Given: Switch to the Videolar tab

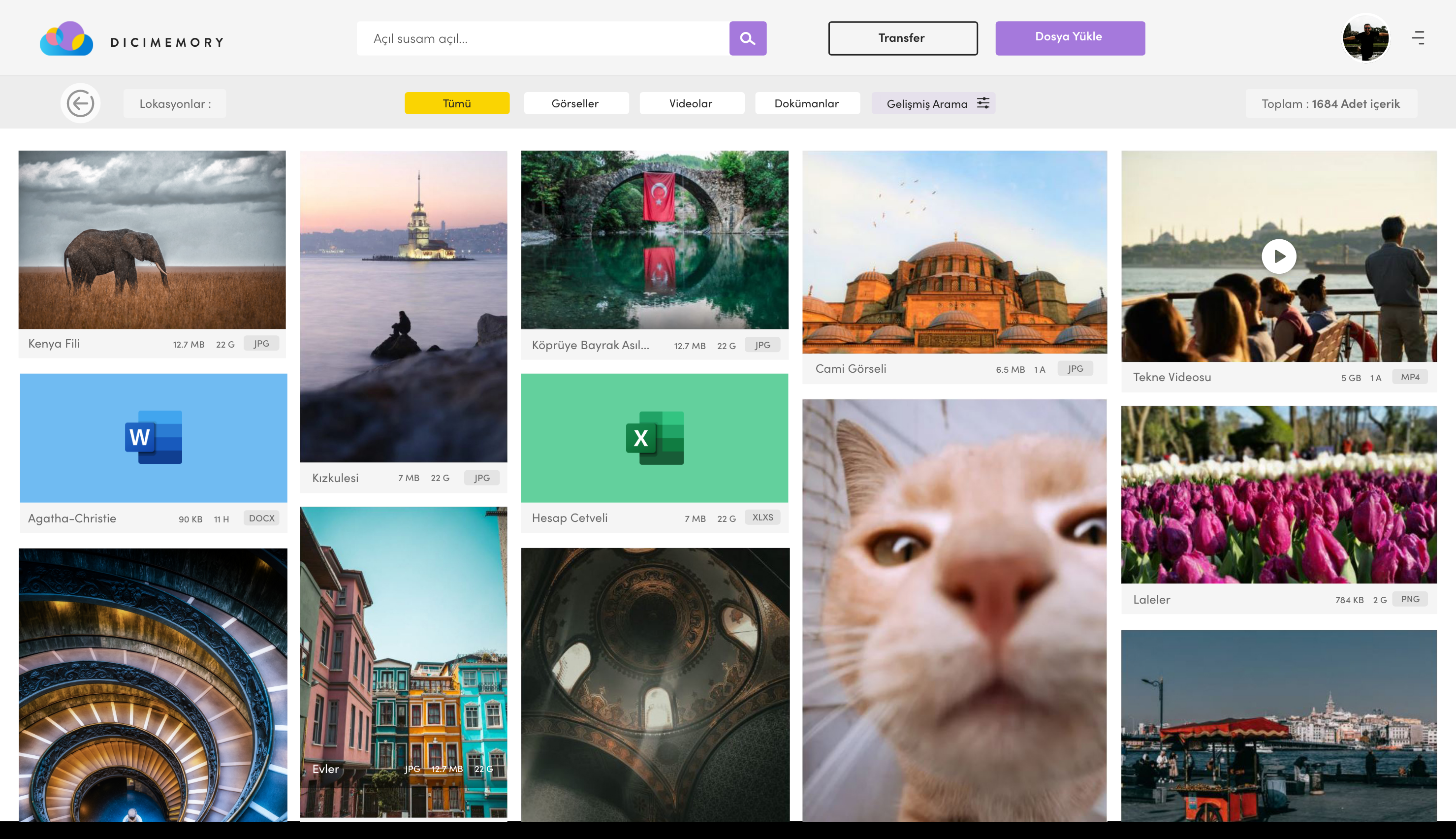Looking at the screenshot, I should pyautogui.click(x=692, y=104).
